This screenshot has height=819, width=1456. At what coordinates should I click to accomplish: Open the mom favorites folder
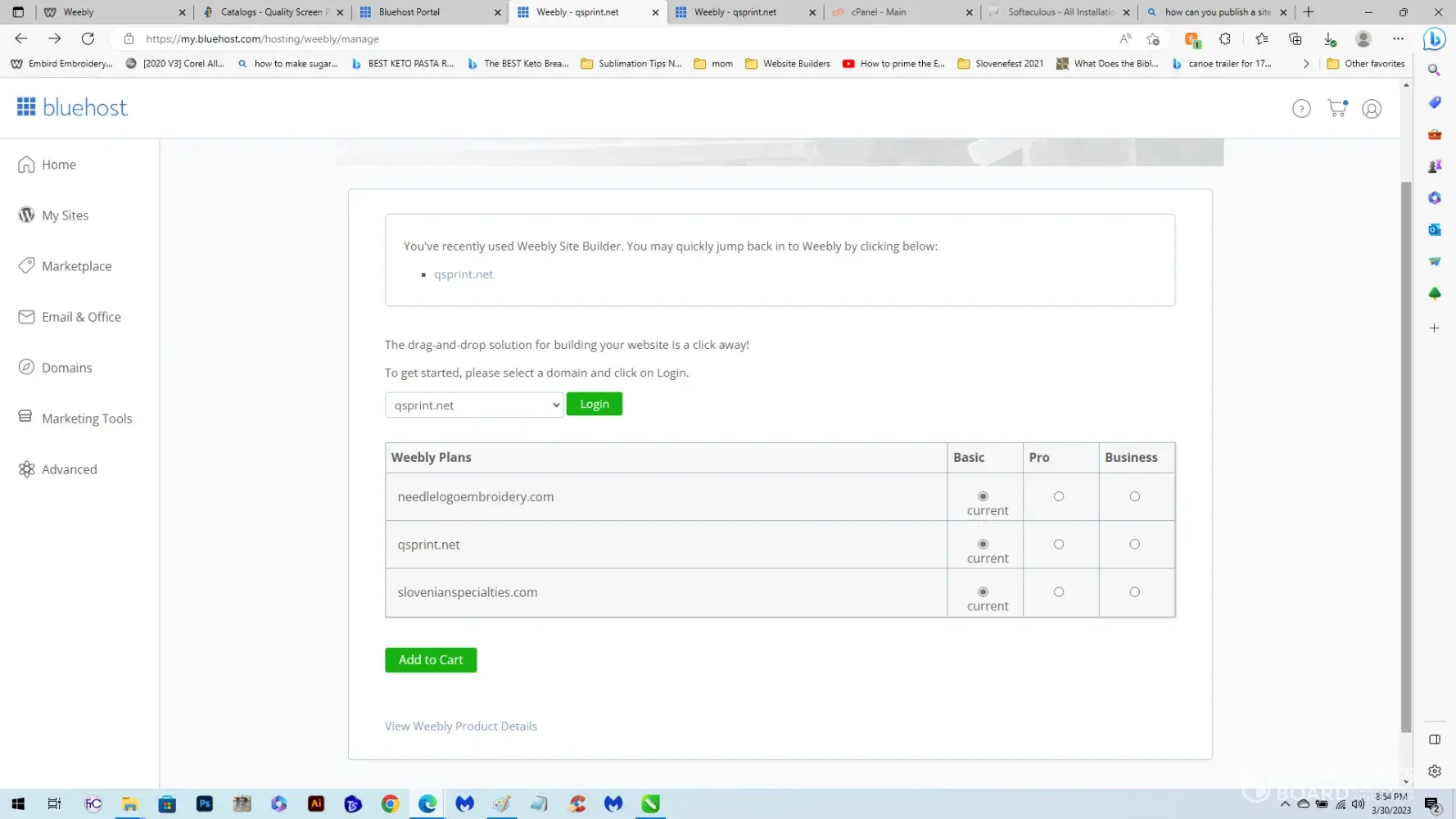point(713,63)
